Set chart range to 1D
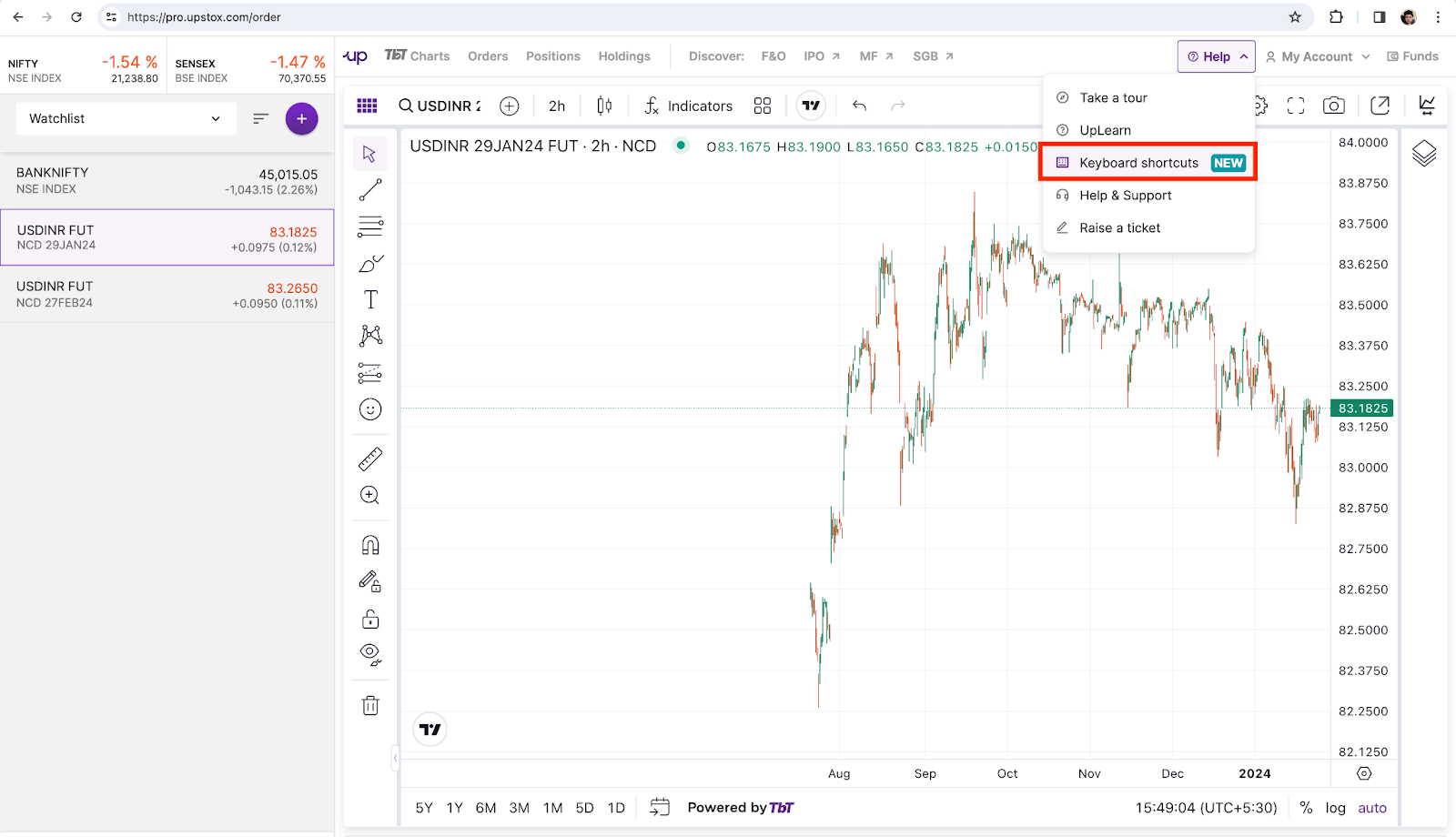This screenshot has width=1456, height=837. [x=616, y=808]
